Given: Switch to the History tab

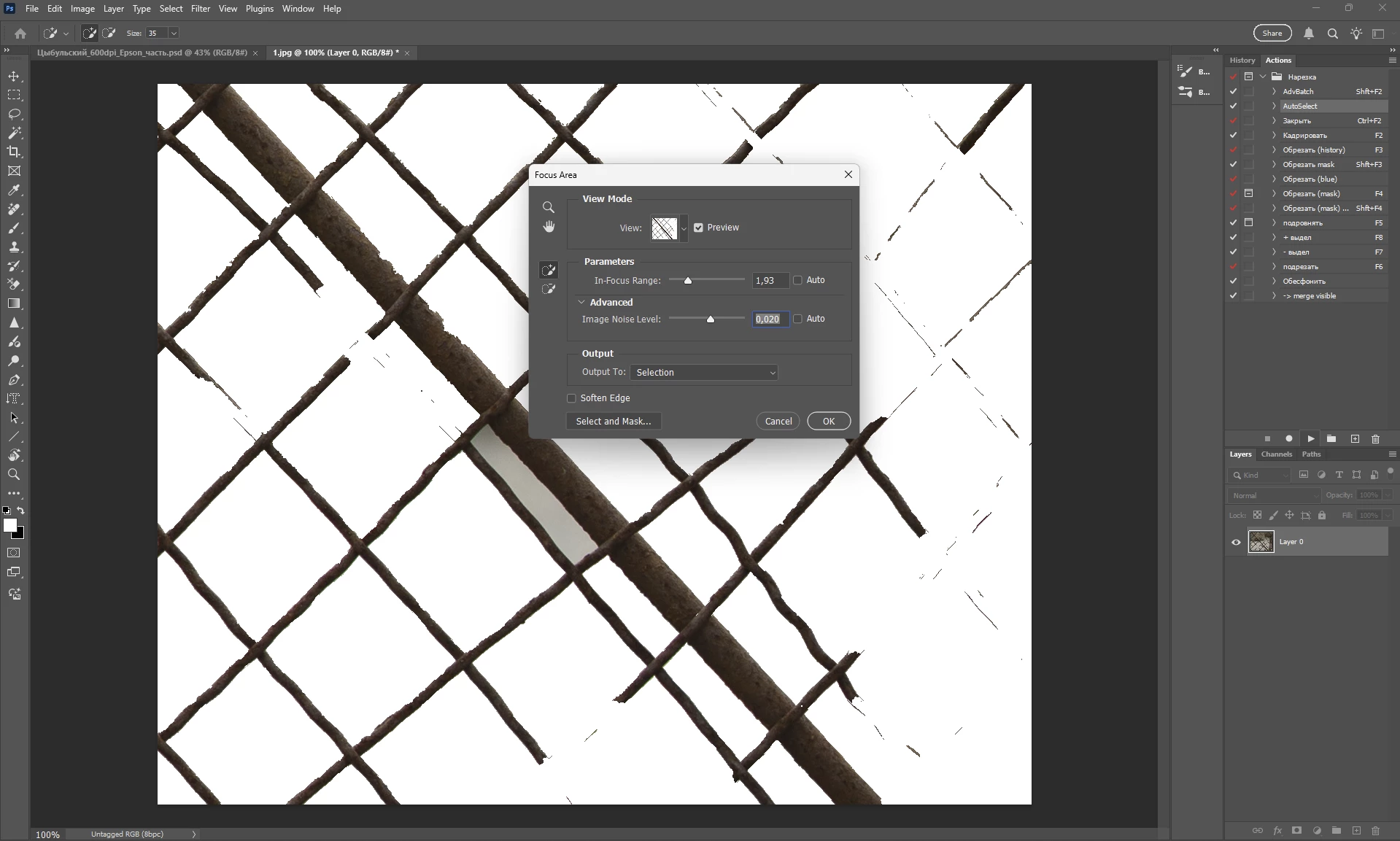Looking at the screenshot, I should click(1242, 61).
